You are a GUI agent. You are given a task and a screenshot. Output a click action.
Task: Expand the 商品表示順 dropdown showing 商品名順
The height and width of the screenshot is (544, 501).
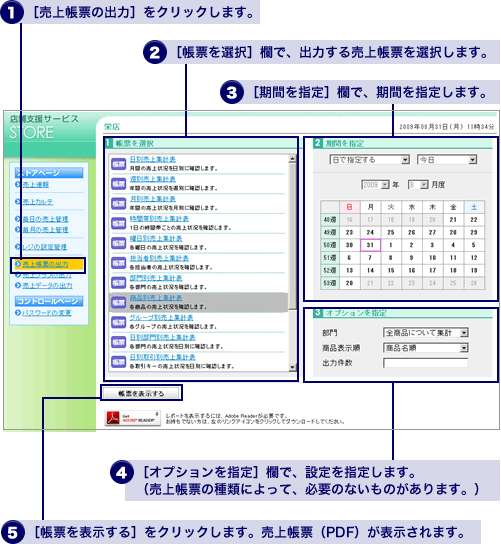point(426,348)
